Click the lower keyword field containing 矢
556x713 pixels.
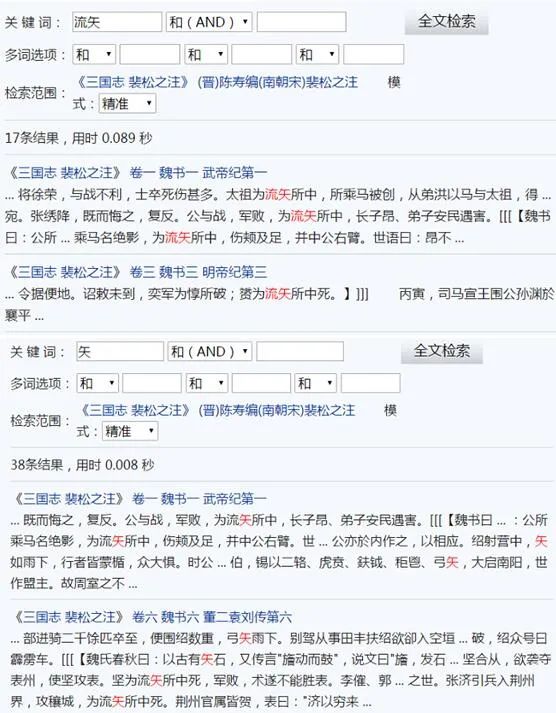tap(120, 351)
